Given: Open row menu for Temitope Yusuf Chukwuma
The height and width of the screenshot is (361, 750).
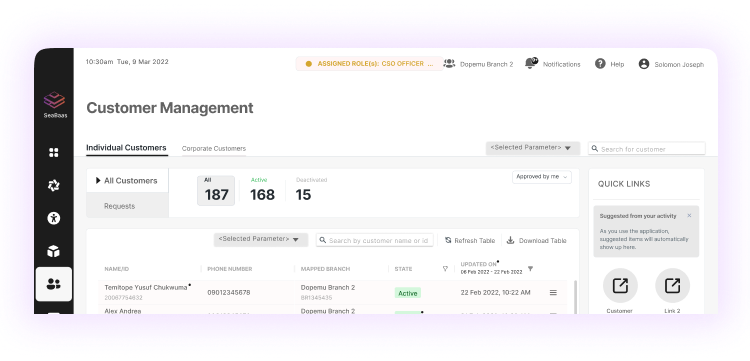Looking at the screenshot, I should pos(553,293).
